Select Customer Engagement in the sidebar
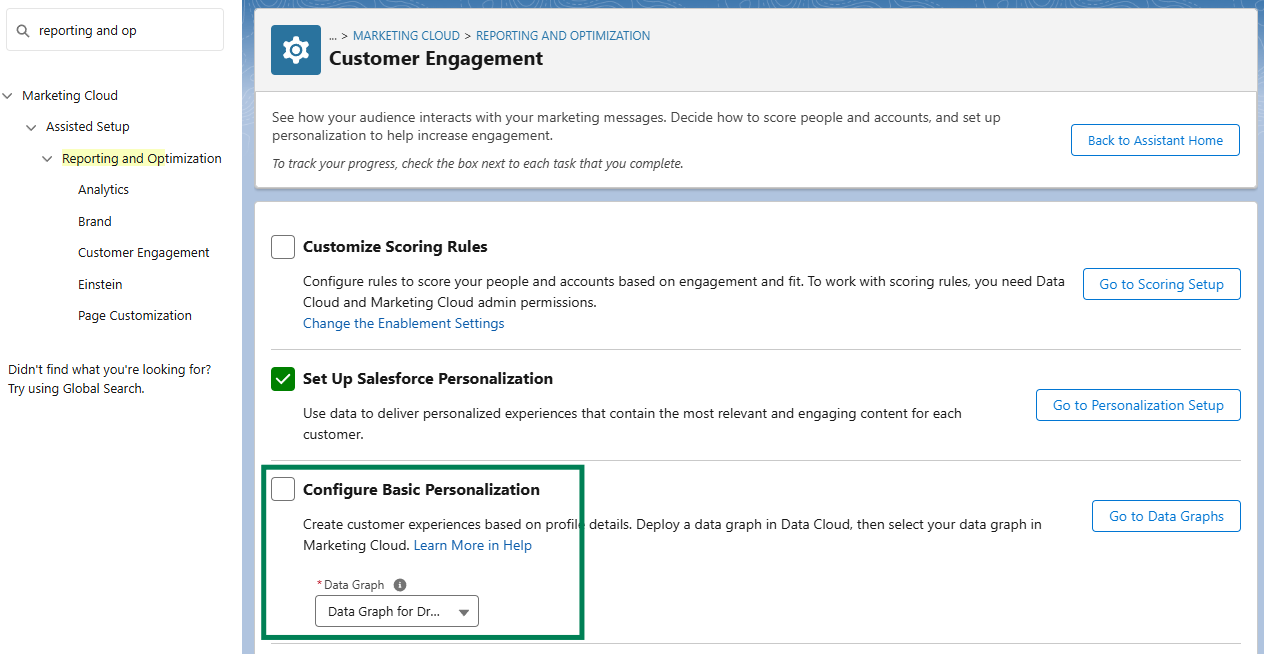The image size is (1264, 654). tap(144, 253)
